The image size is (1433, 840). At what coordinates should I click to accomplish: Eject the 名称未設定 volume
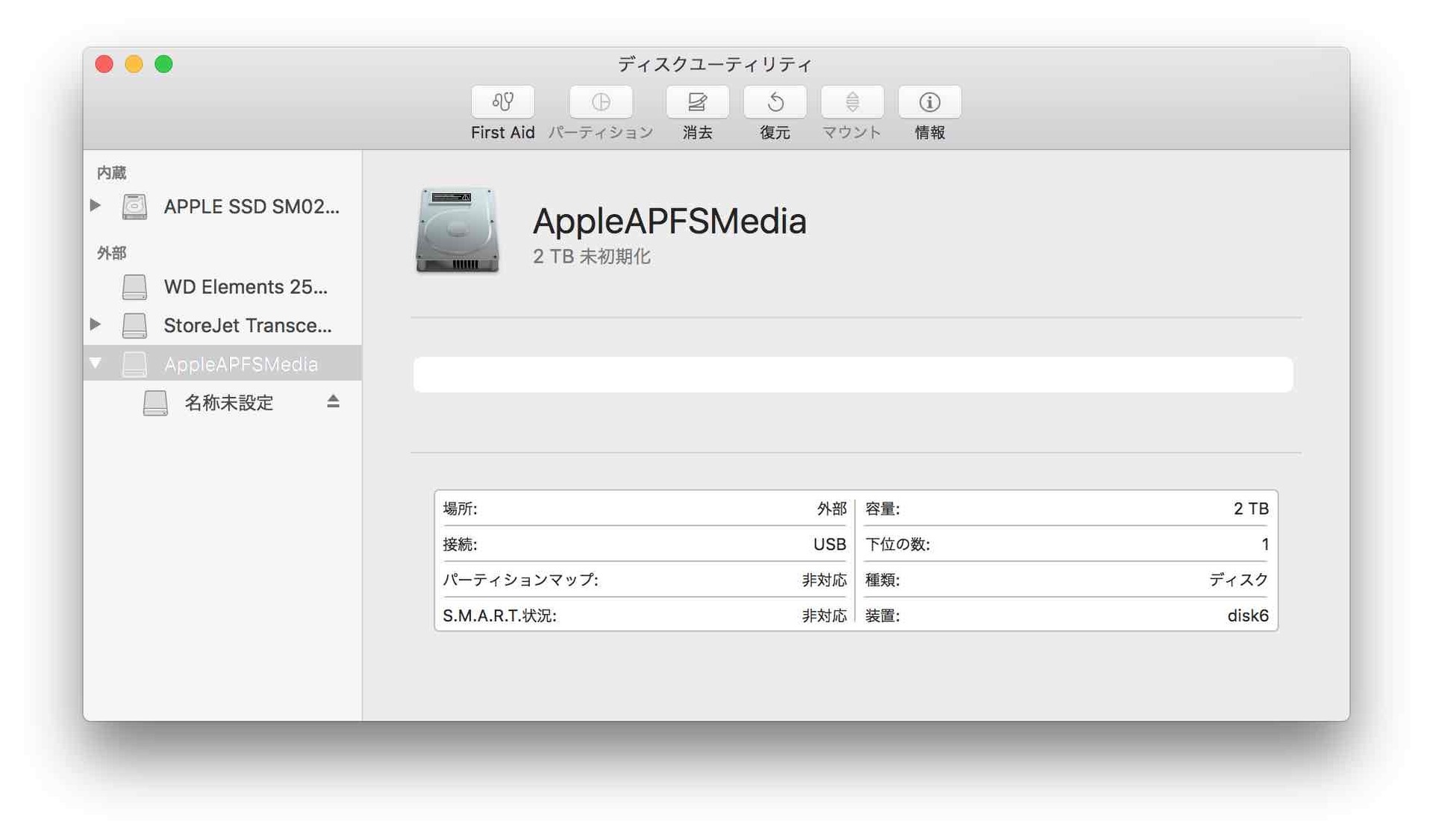[334, 401]
